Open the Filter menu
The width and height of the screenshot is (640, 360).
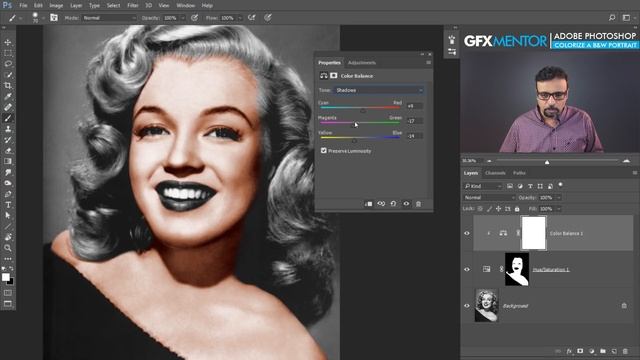click(133, 6)
